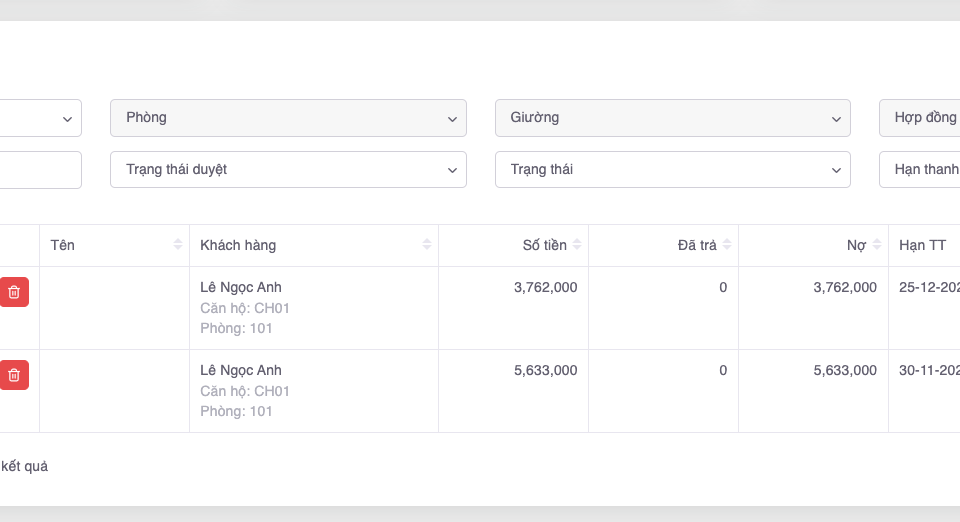This screenshot has width=960, height=522.
Task: Click the 30-11 due date cell
Action: (x=928, y=371)
